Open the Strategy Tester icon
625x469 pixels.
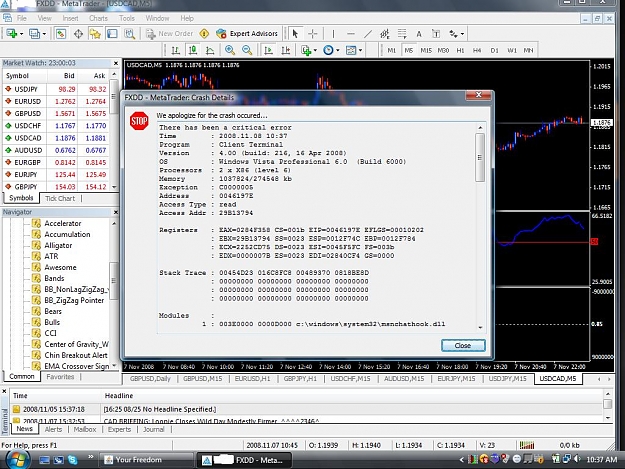(130, 34)
